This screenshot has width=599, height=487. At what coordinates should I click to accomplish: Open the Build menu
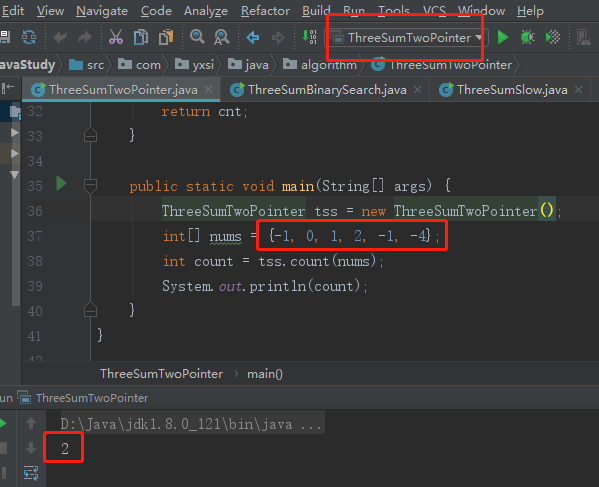click(x=316, y=11)
